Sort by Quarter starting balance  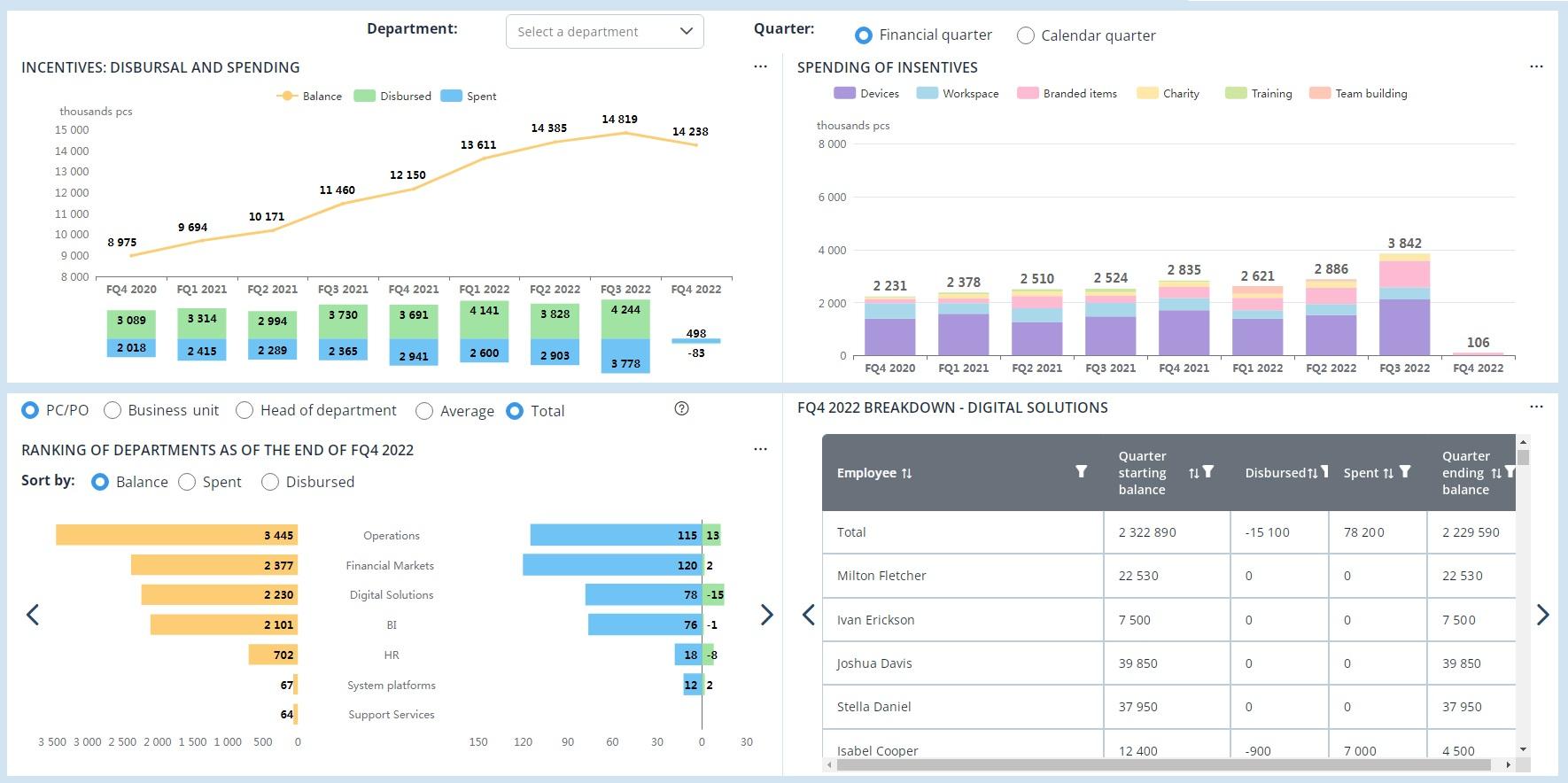tap(1193, 473)
